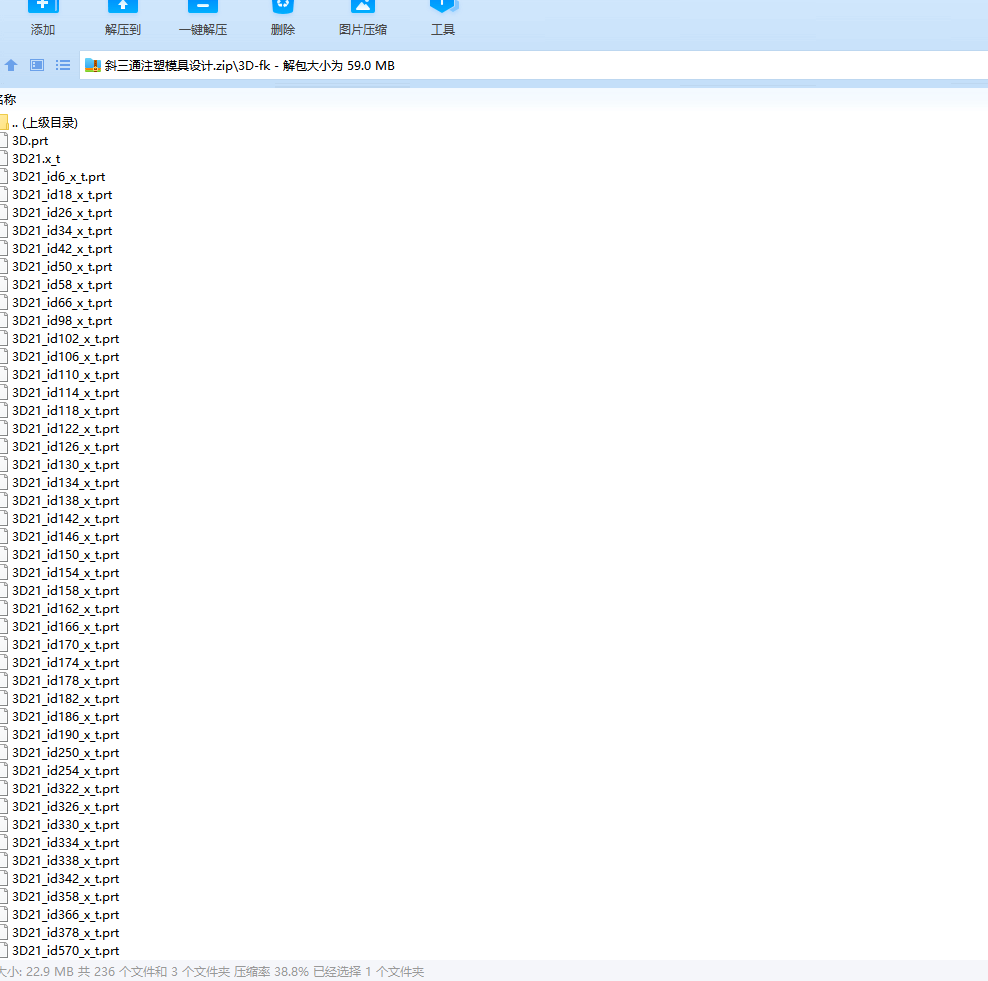988x981 pixels.
Task: Select the file 3D21_id182_x_t.prt
Action: (66, 699)
